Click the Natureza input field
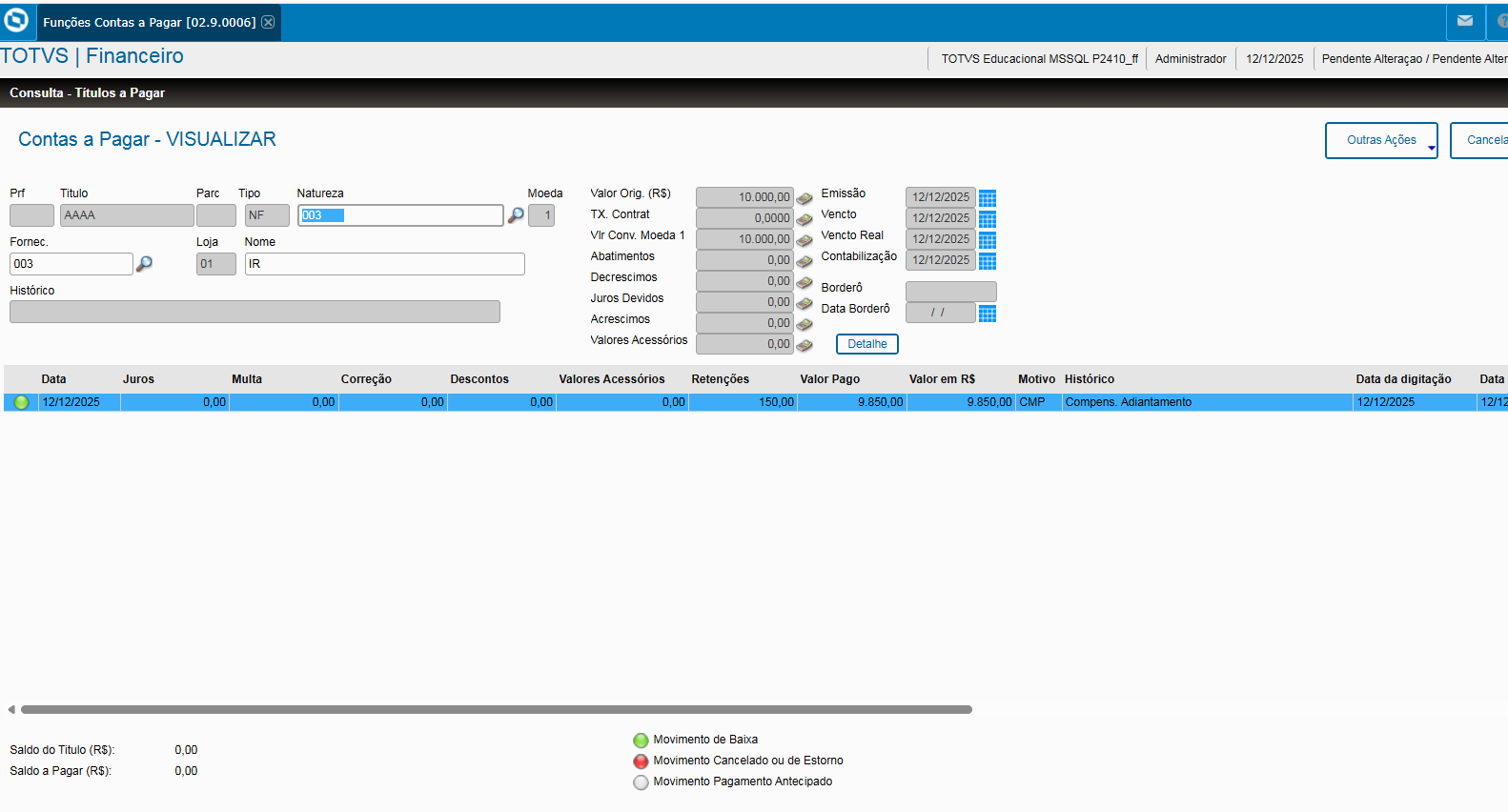Screen dimensions: 1508x812 pyautogui.click(x=400, y=215)
